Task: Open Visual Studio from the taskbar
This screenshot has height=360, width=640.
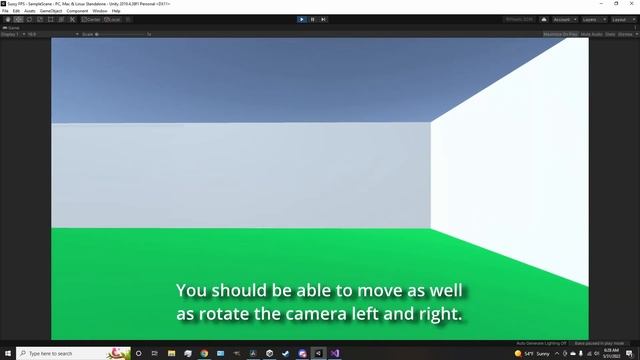Action: (x=335, y=353)
